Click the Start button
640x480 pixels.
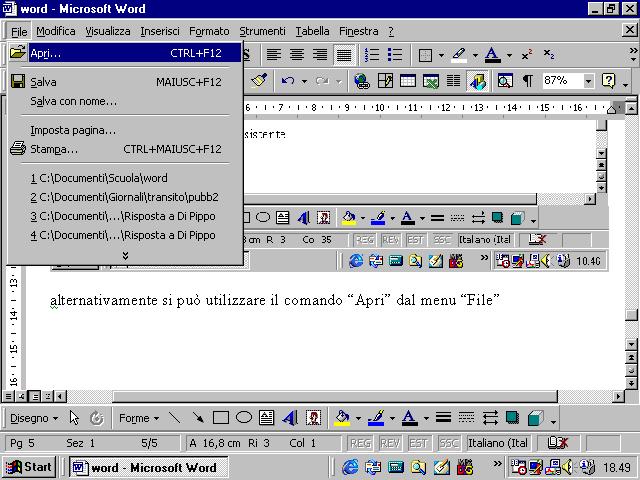click(x=29, y=467)
